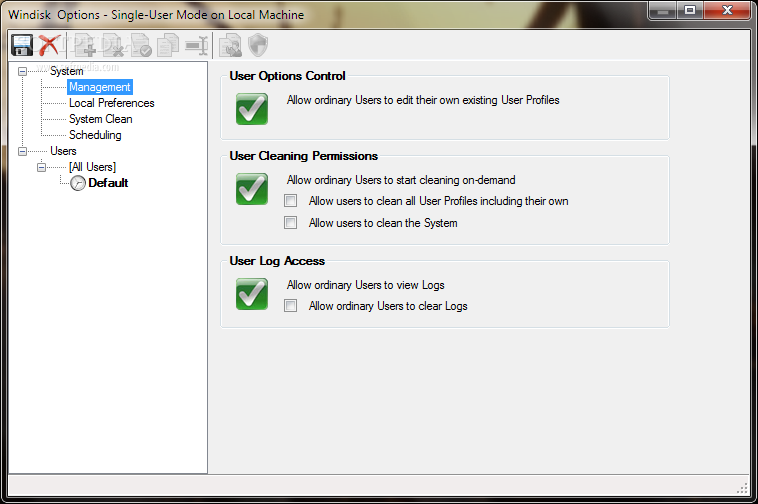Click 'Allow ordinary Users to start cleaning on-demand' text

coord(401,180)
